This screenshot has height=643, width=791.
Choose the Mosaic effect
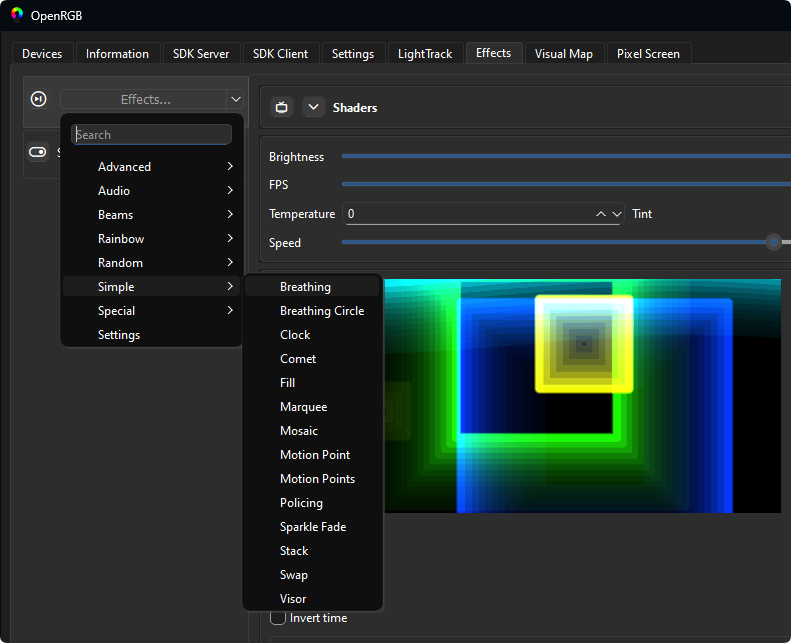312,431
